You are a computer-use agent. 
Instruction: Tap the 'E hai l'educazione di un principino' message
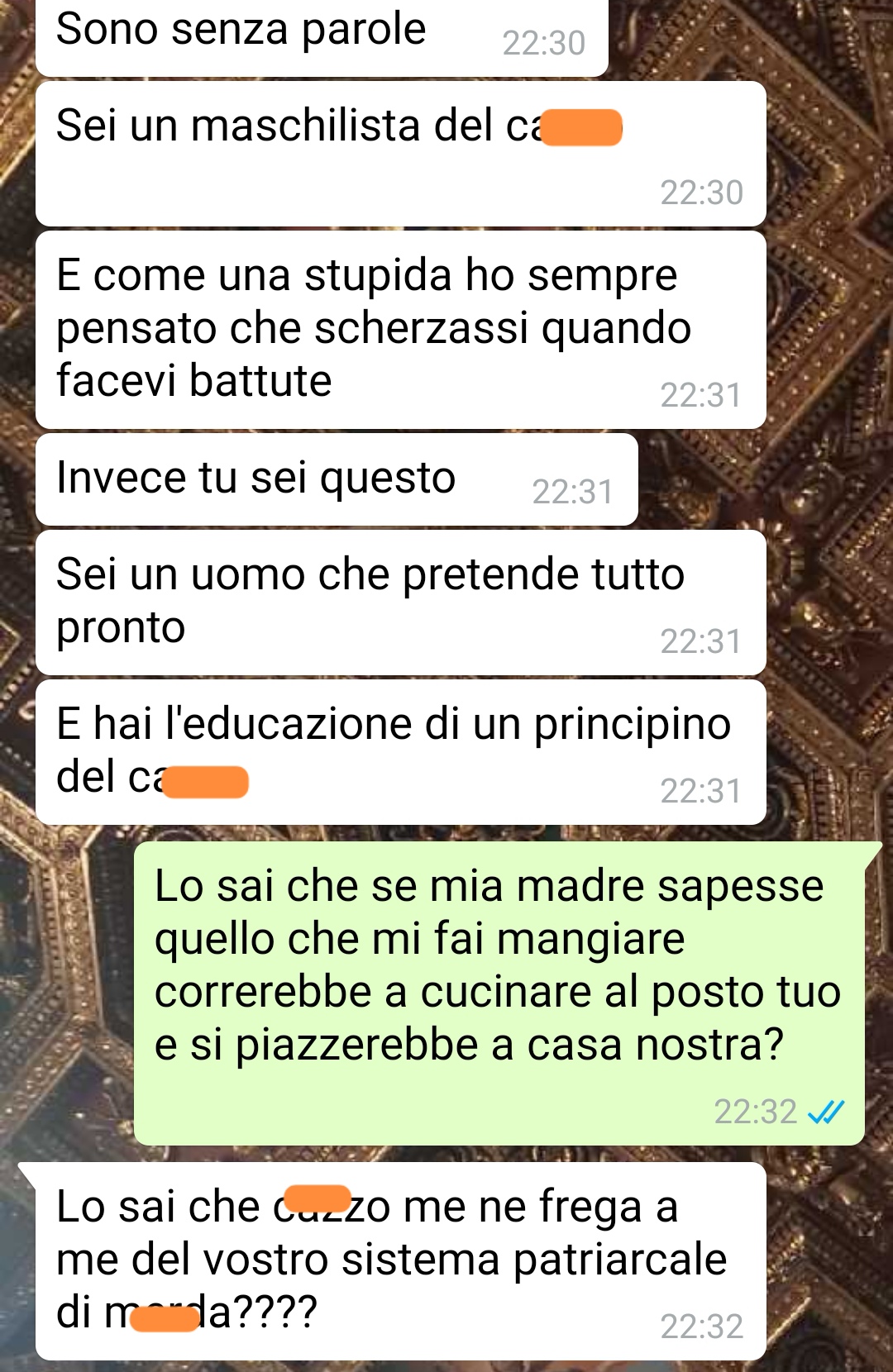coord(401,752)
